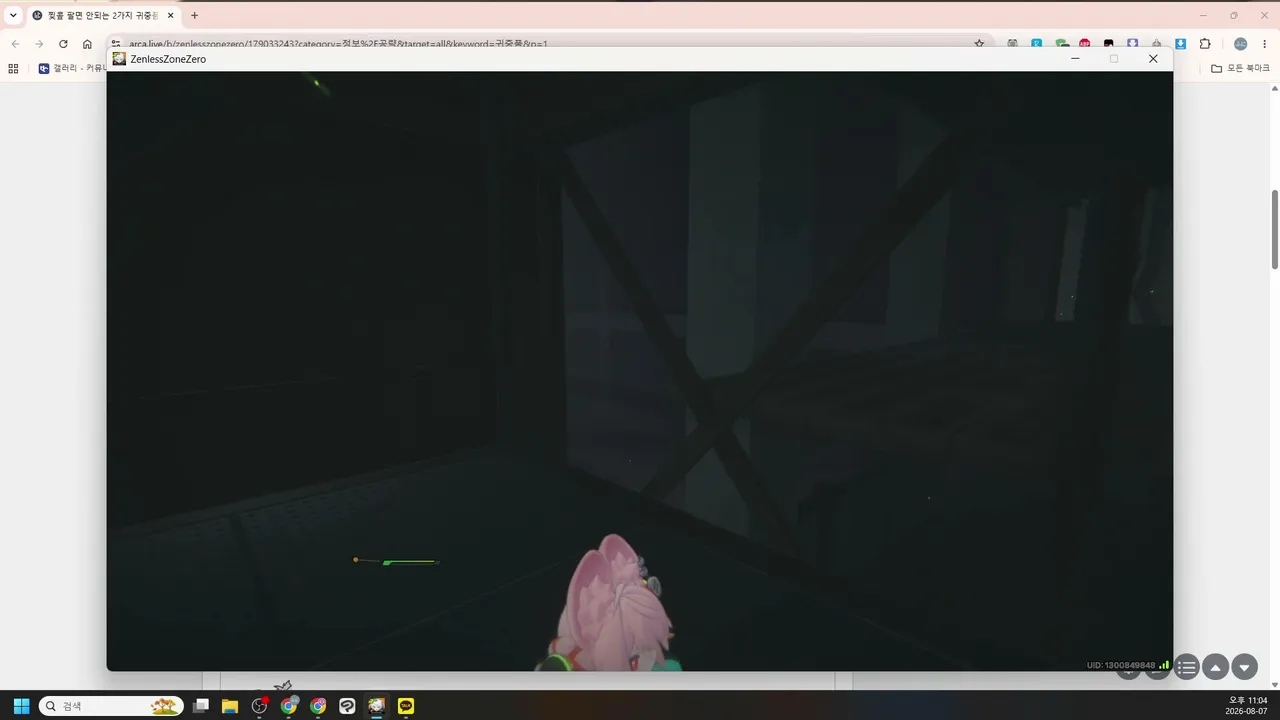The width and height of the screenshot is (1280, 720).
Task: Click the ABP adblock extension icon
Action: click(1085, 44)
